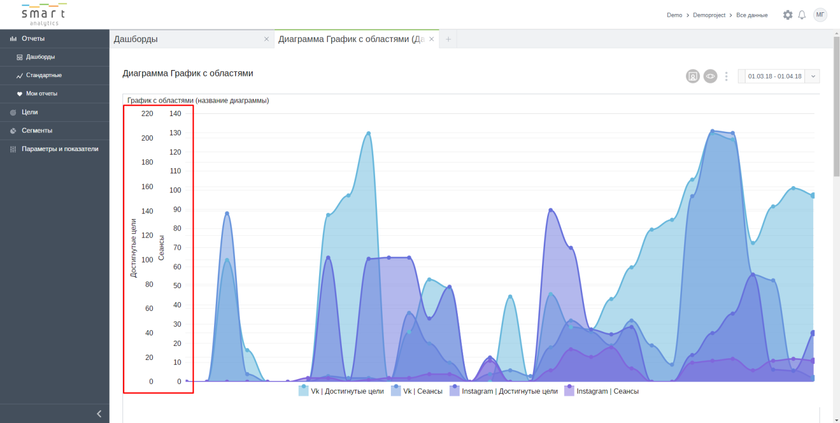Click the bookmark save report icon
Screen dimensions: 840x423
[692, 76]
